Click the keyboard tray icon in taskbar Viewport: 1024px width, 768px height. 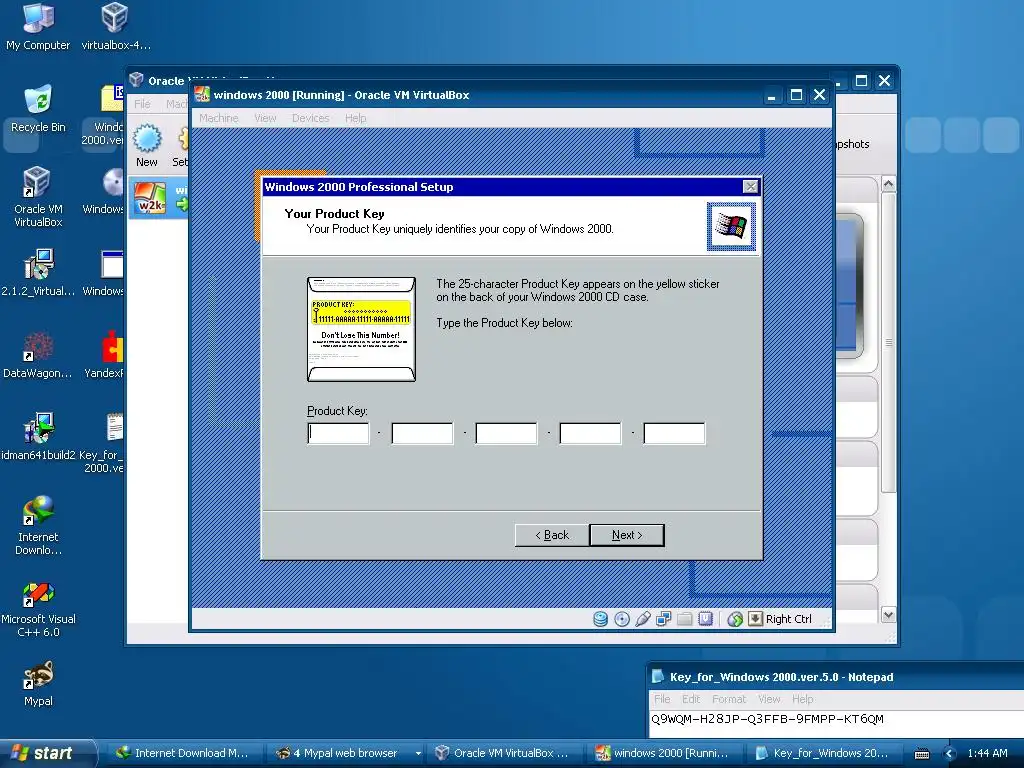(922, 754)
